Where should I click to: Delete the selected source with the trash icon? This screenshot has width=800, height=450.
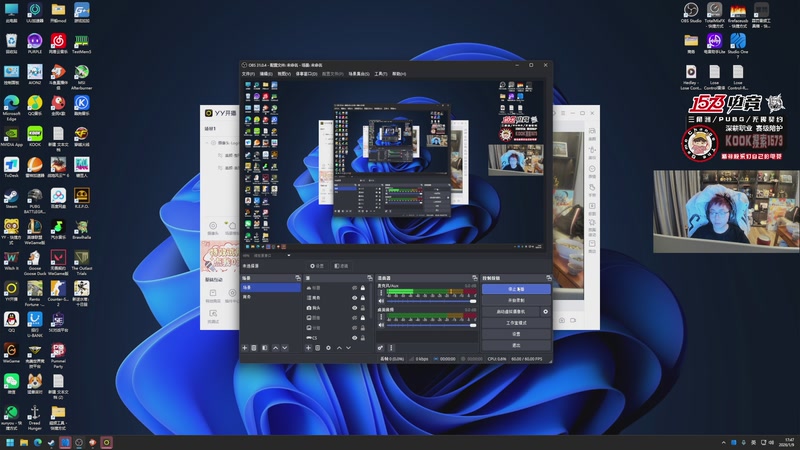(318, 348)
